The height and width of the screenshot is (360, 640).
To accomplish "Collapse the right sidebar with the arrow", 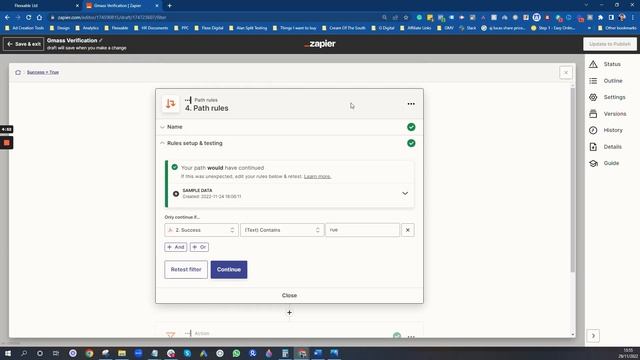I will coord(593,336).
